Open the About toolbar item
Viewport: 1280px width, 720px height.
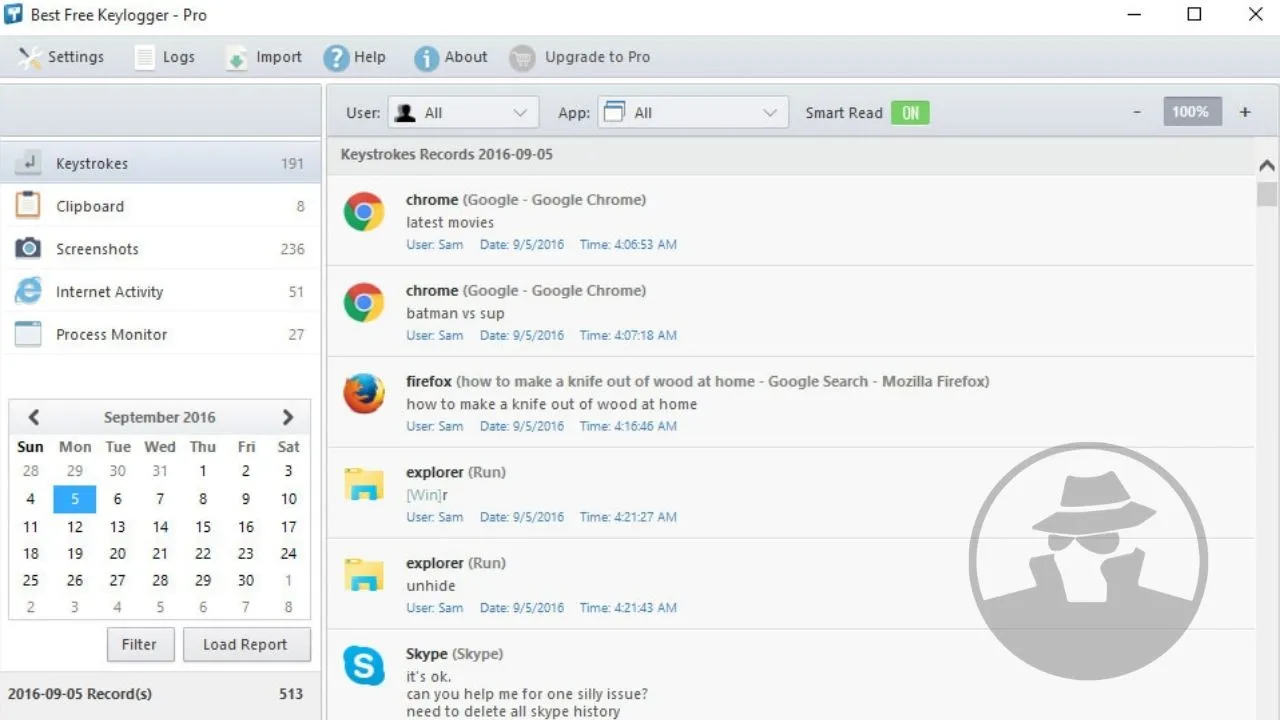point(451,57)
